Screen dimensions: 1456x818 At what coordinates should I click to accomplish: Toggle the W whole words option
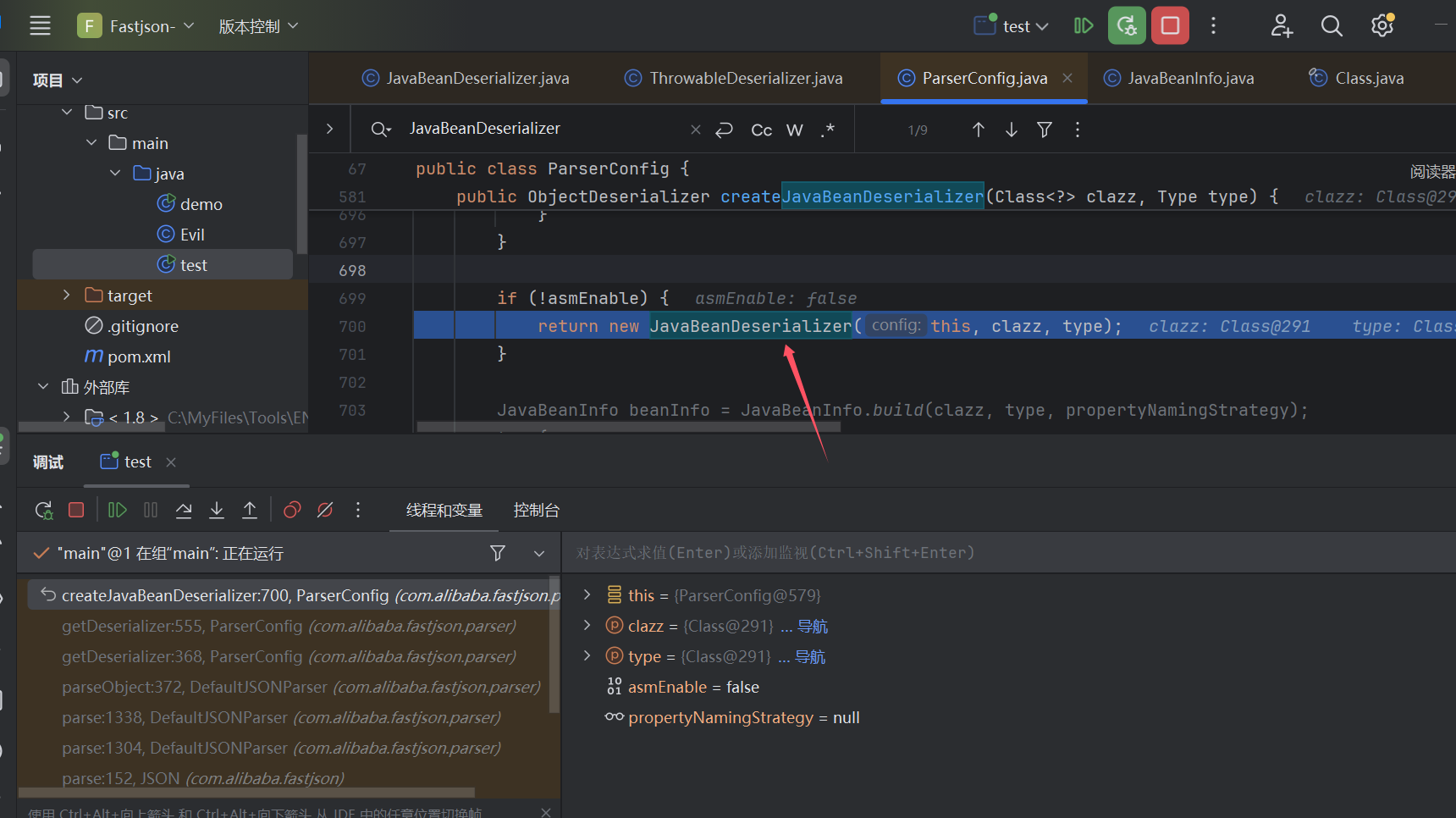point(794,130)
